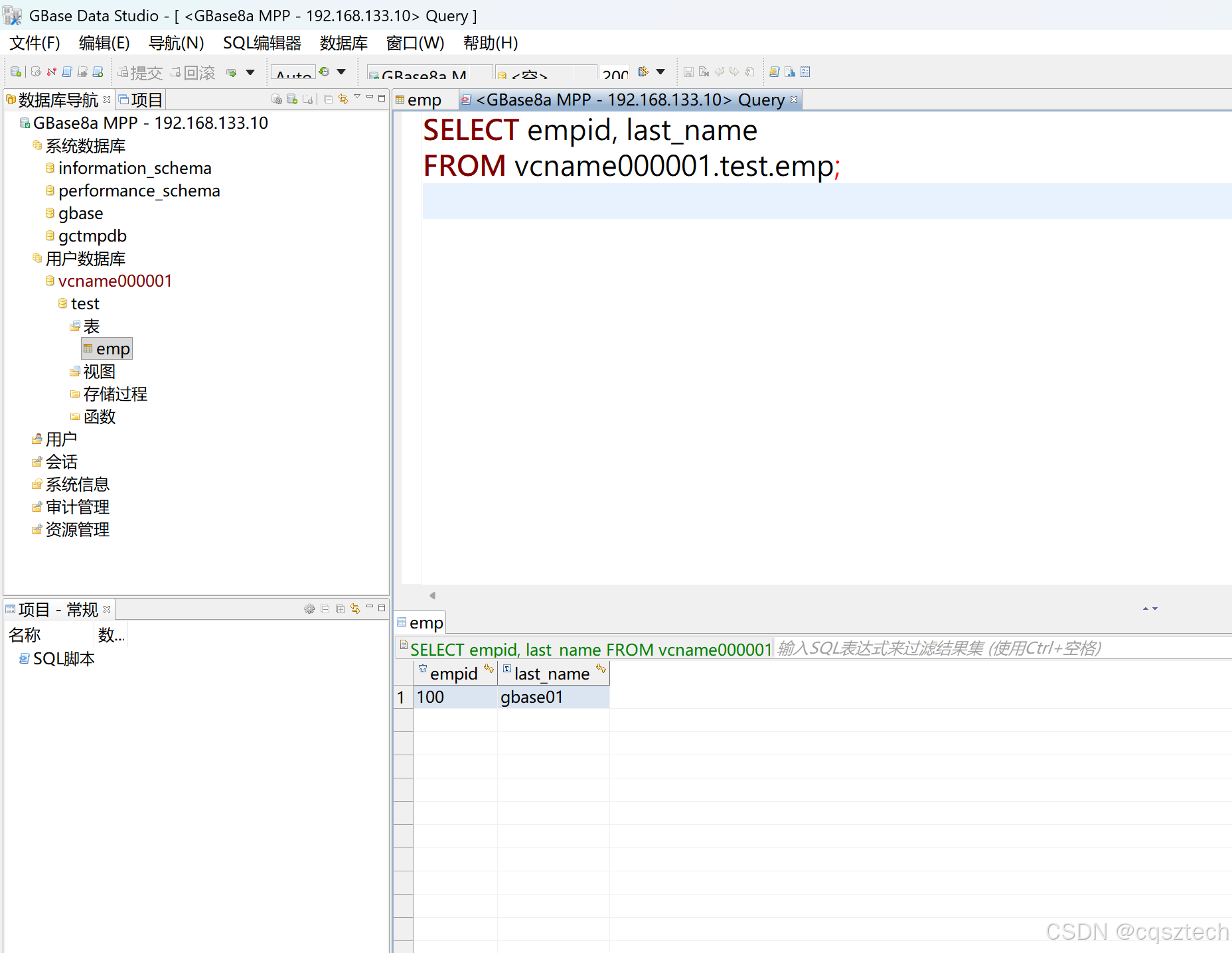
Task: Click the disconnect icon with red marks
Action: [52, 72]
